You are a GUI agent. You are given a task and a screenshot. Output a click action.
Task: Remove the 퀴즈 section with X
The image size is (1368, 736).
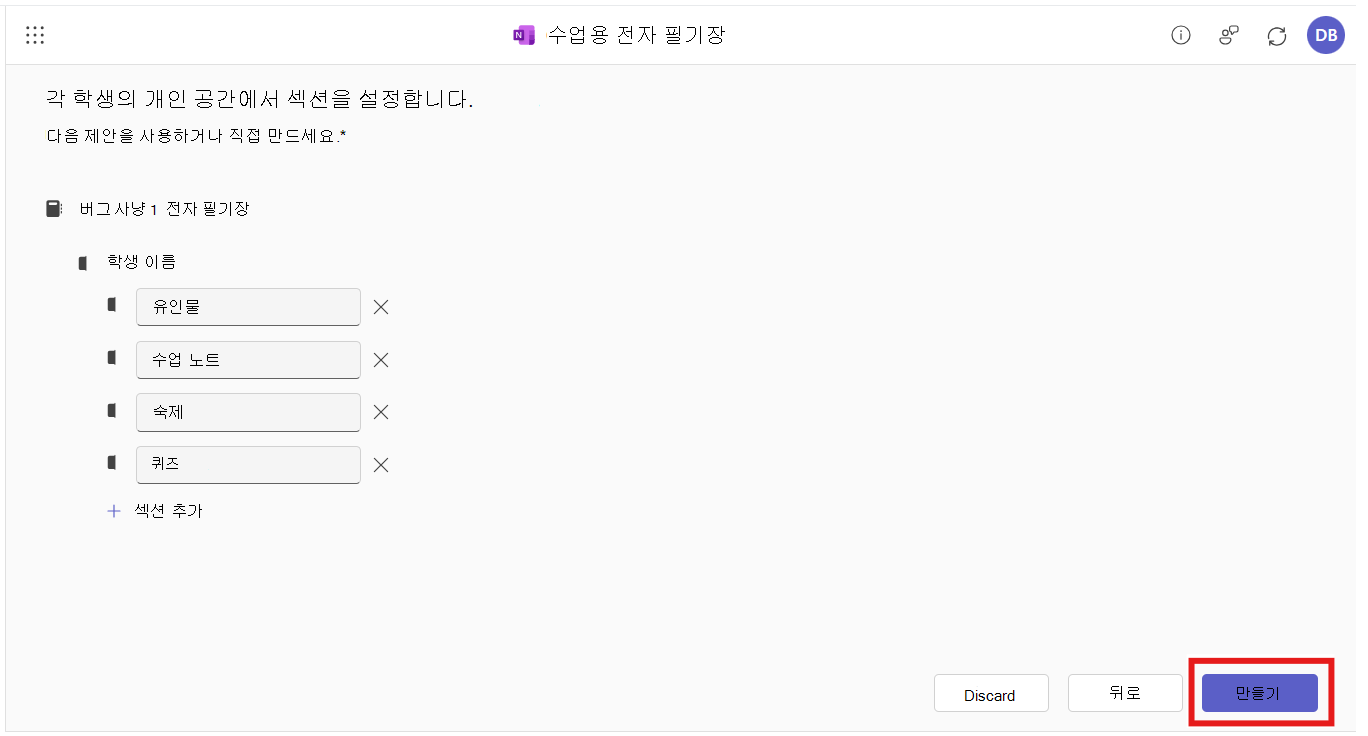[381, 465]
